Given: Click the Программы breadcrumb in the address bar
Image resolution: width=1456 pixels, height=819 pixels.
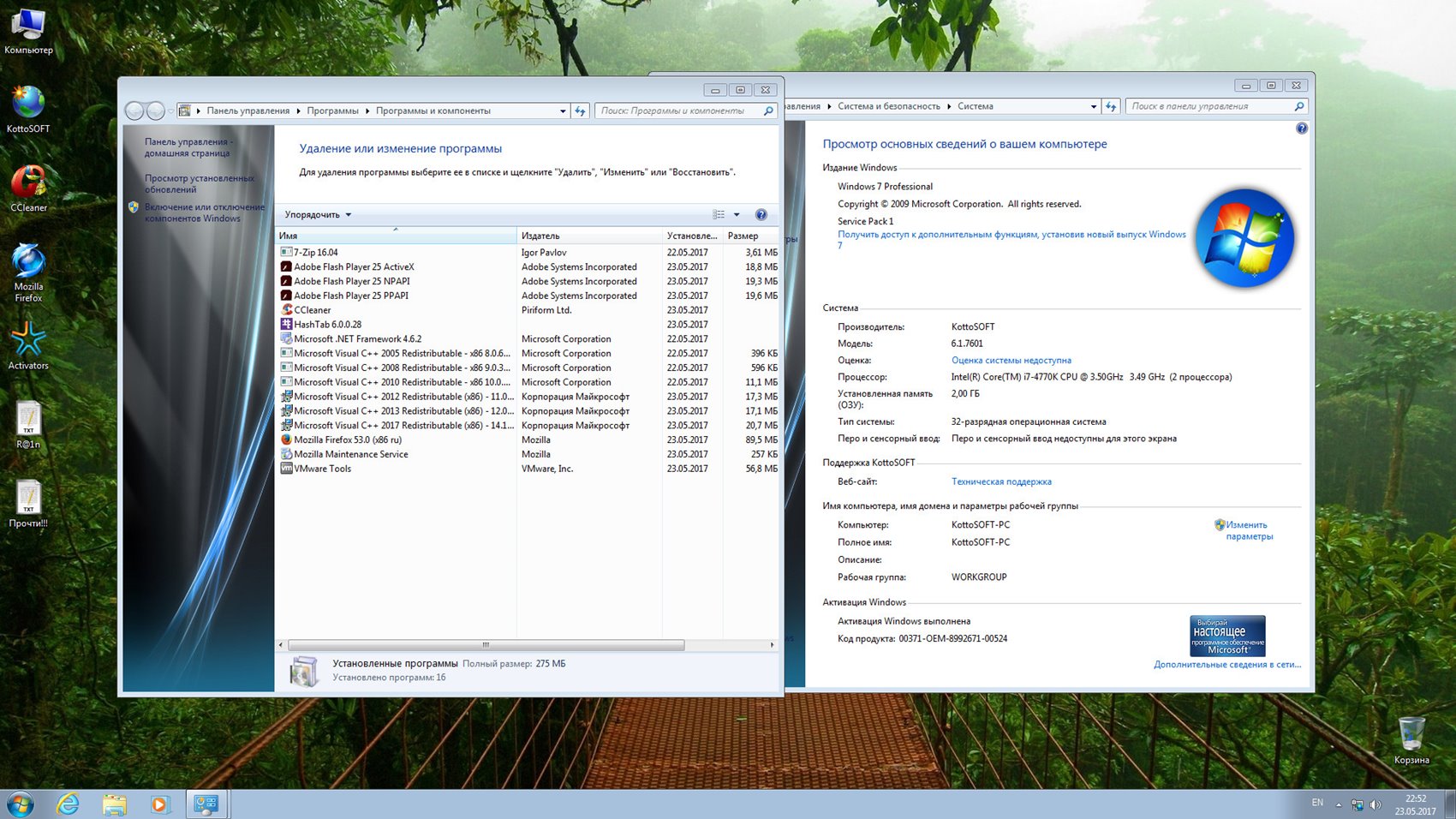Looking at the screenshot, I should (332, 111).
